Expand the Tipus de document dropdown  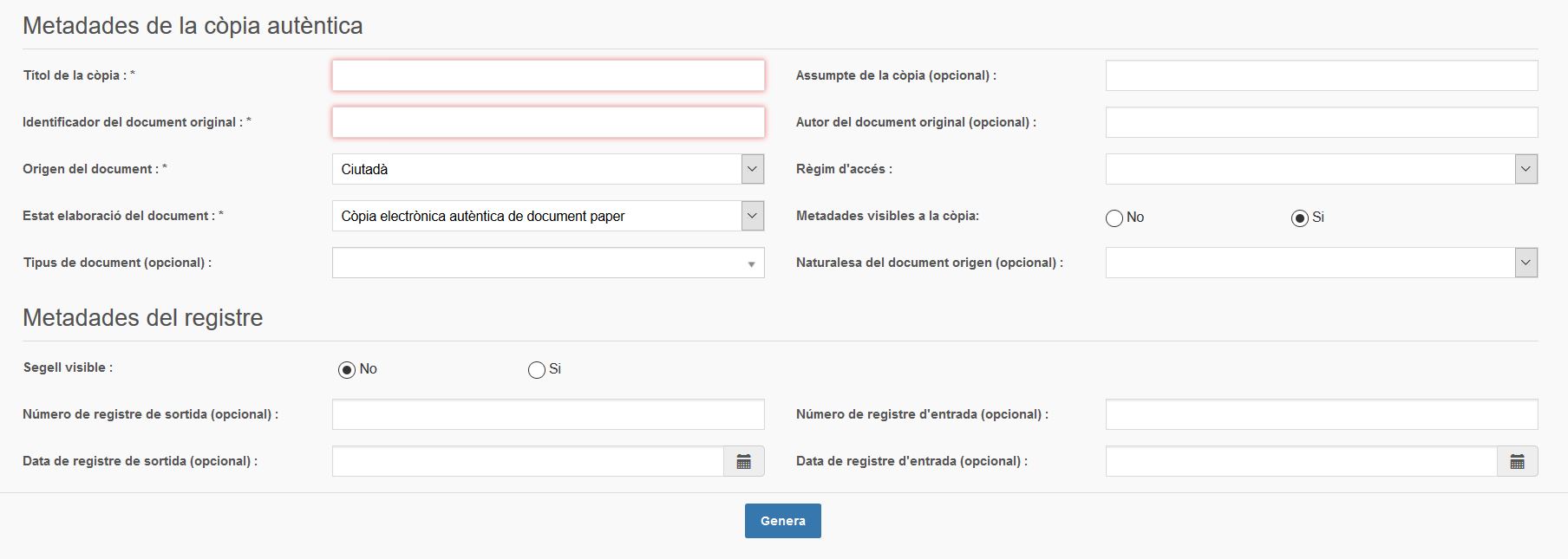click(751, 263)
